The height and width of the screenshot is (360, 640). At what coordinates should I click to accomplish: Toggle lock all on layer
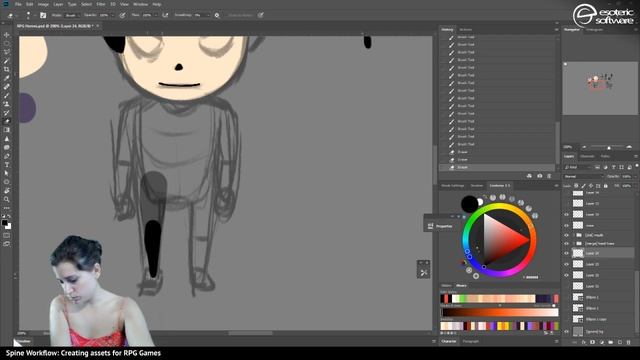click(x=606, y=186)
